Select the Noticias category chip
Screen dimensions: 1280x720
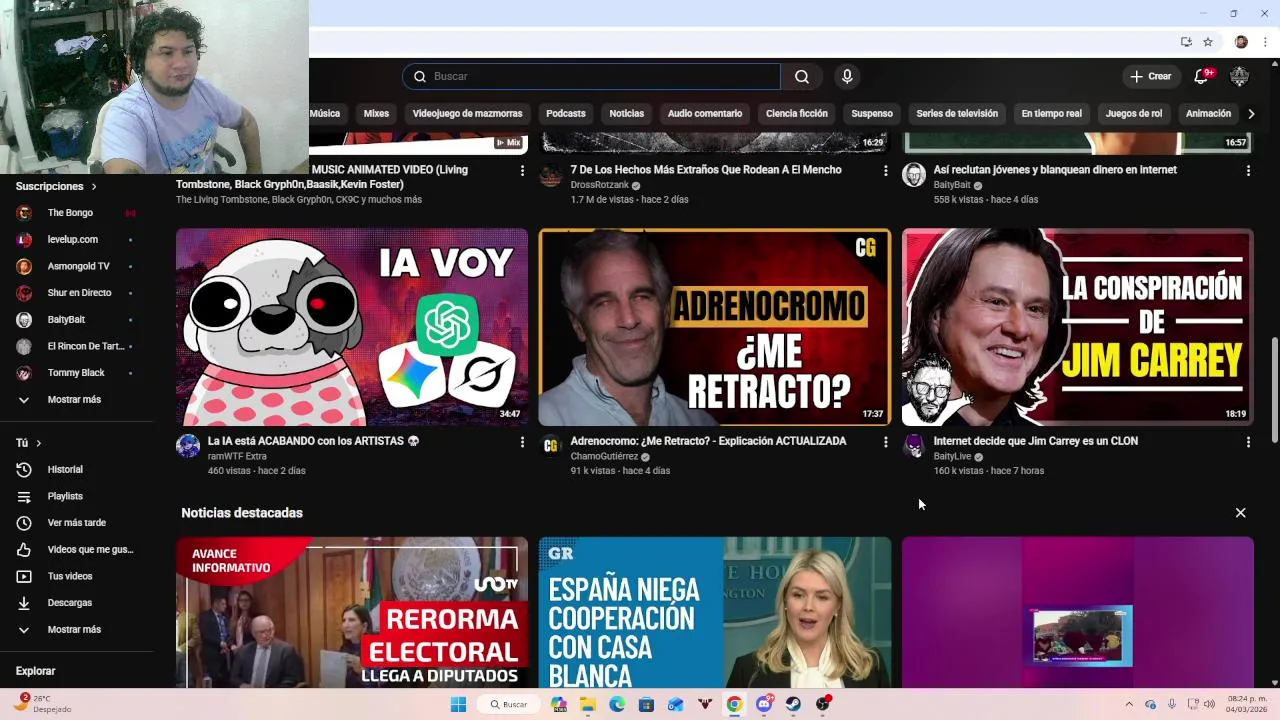(x=627, y=114)
